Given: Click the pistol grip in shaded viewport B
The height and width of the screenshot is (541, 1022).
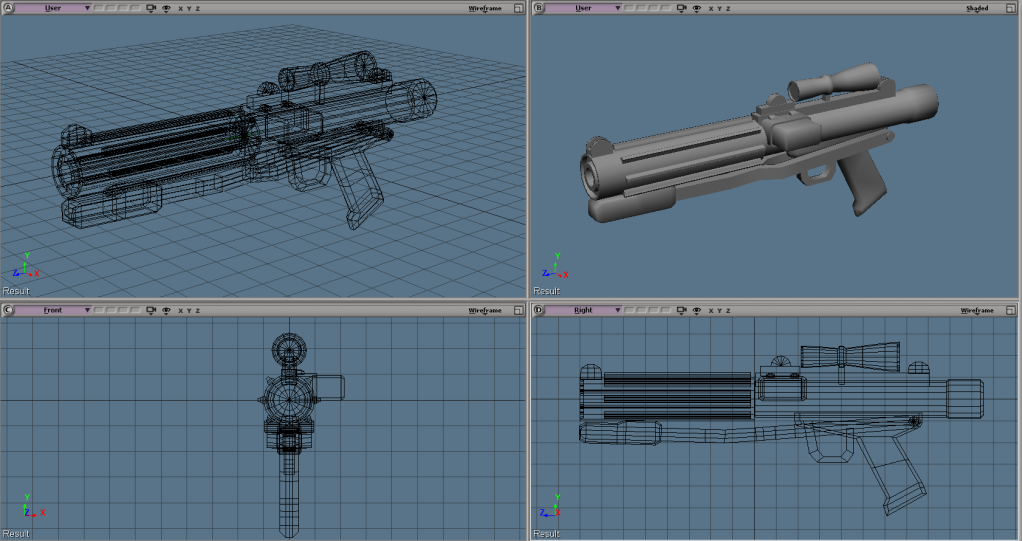Looking at the screenshot, I should (862, 182).
